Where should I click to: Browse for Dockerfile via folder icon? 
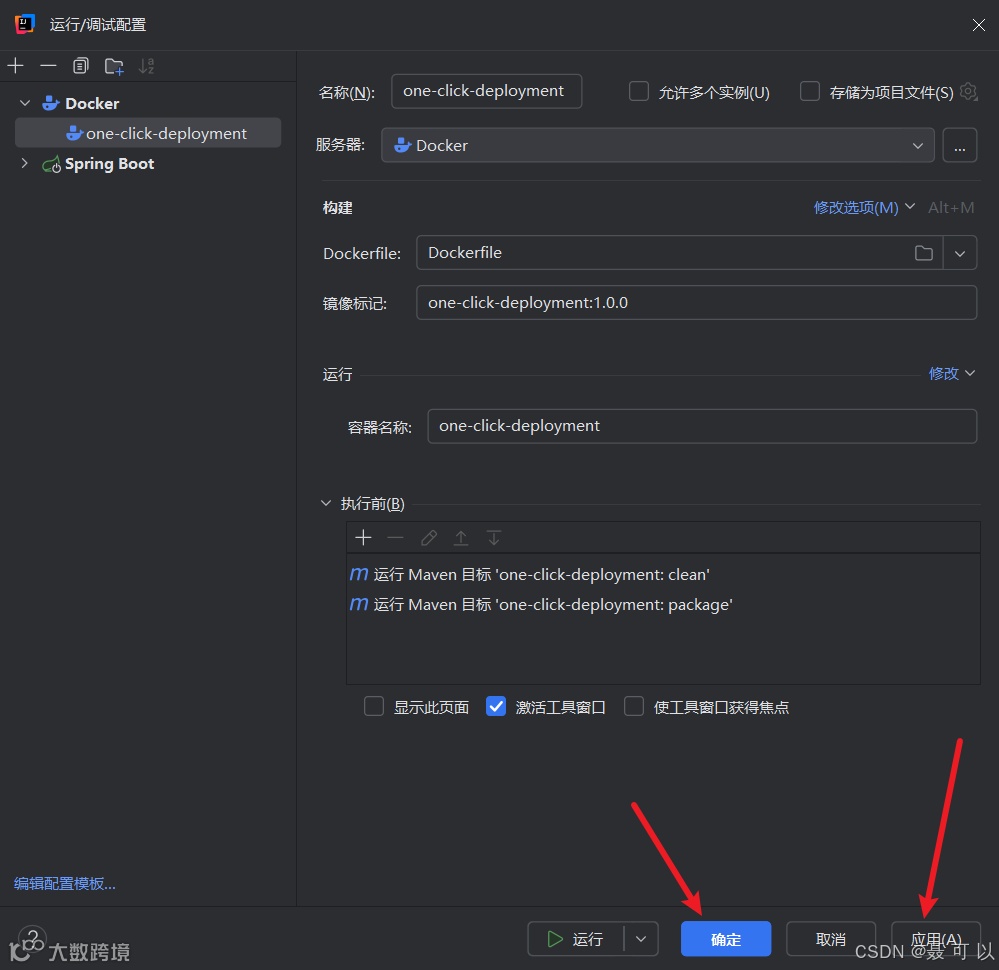coord(923,253)
